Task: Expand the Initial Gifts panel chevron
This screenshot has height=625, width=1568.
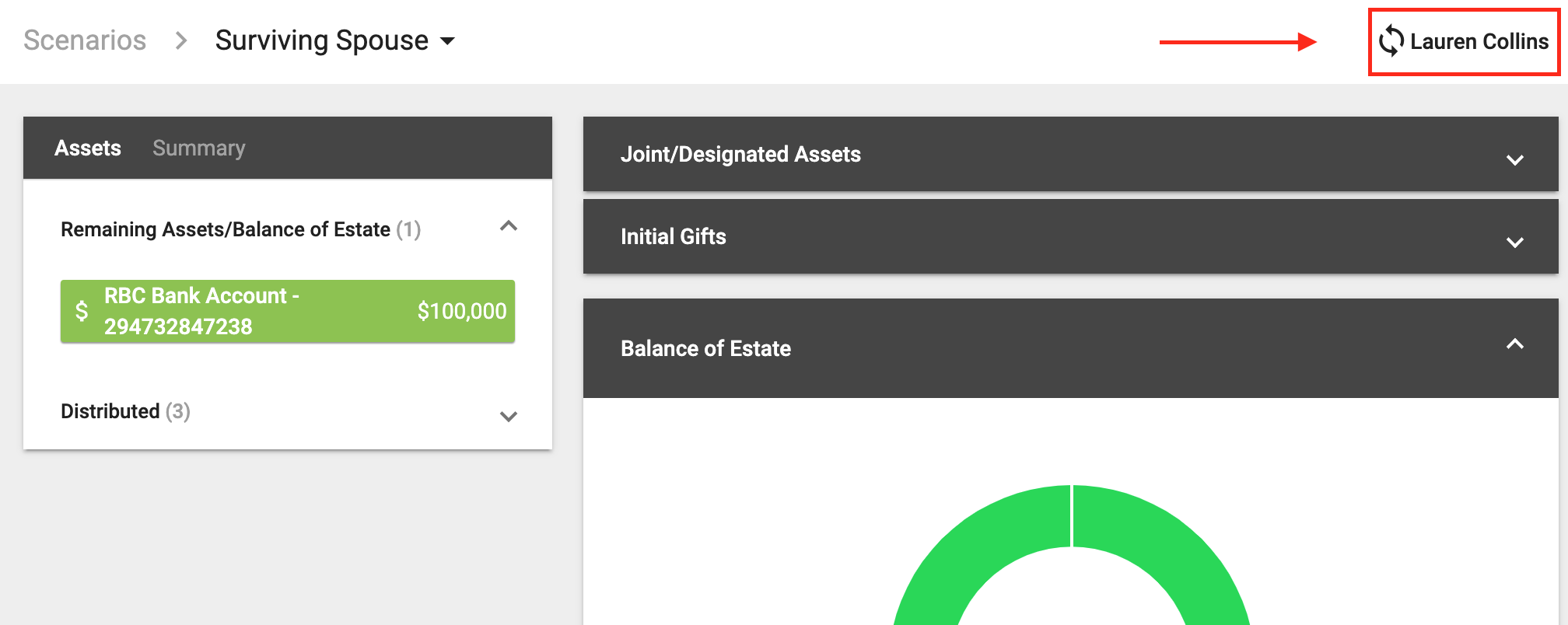Action: [x=1514, y=243]
